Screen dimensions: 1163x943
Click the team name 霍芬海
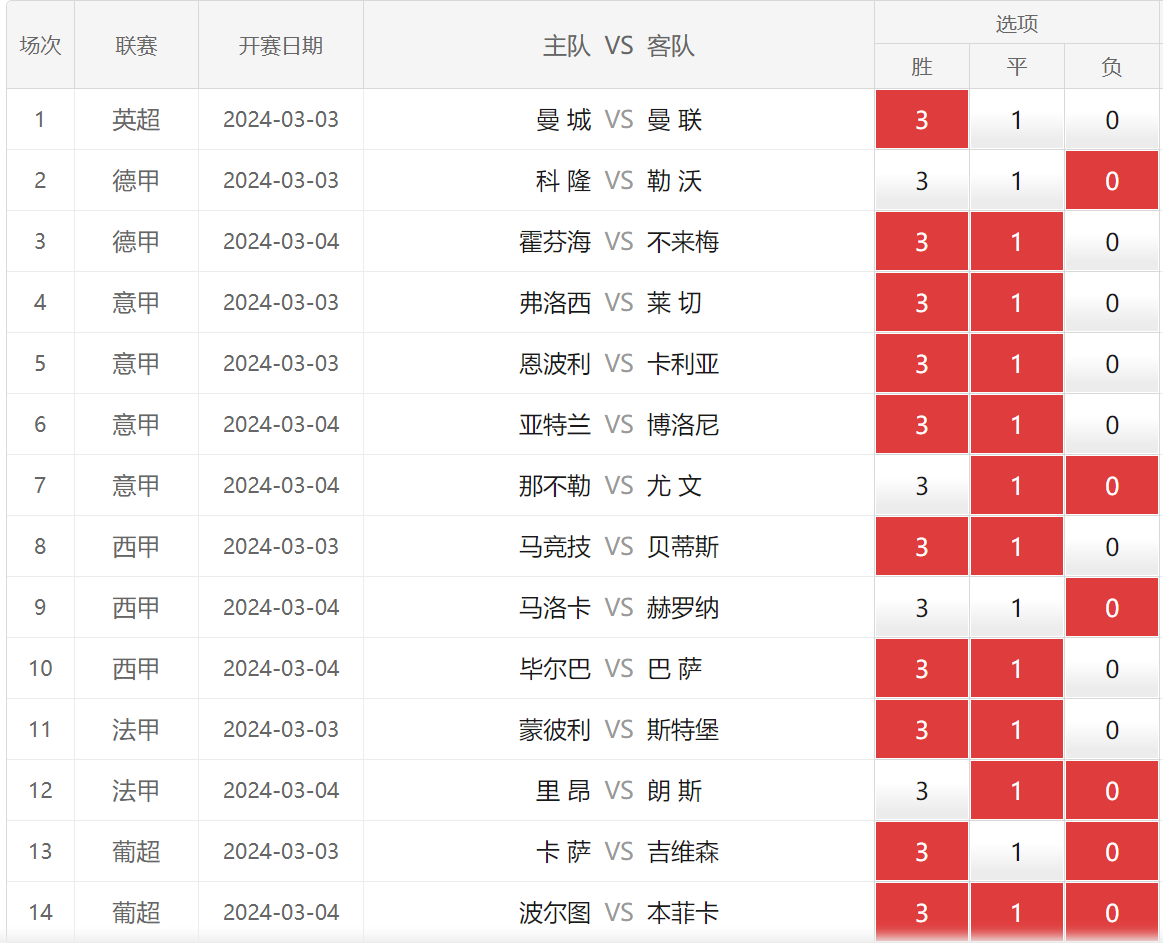click(x=555, y=241)
